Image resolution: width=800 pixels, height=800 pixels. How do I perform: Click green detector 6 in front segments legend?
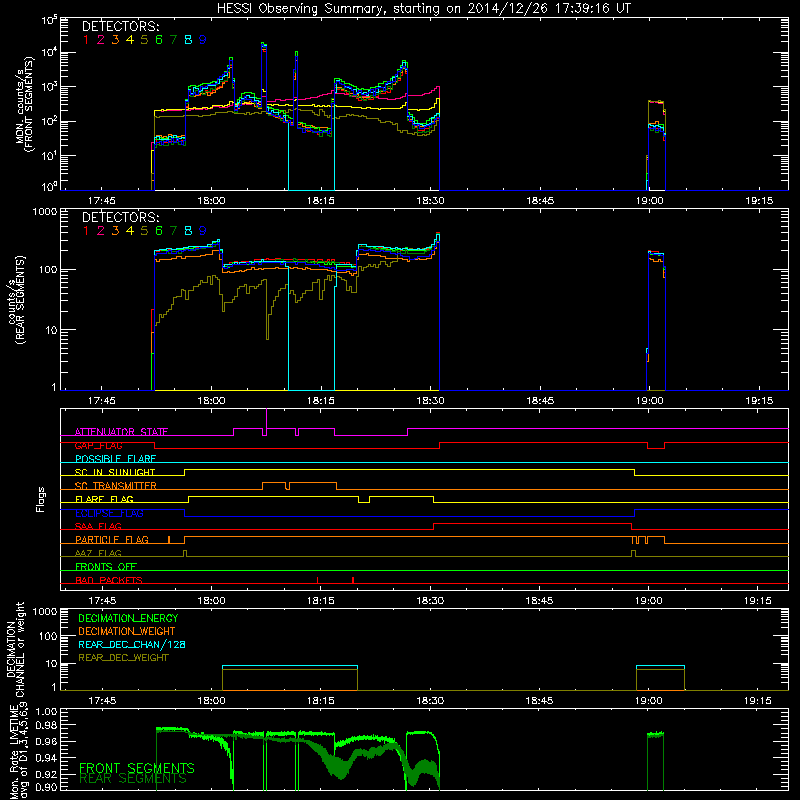click(159, 40)
